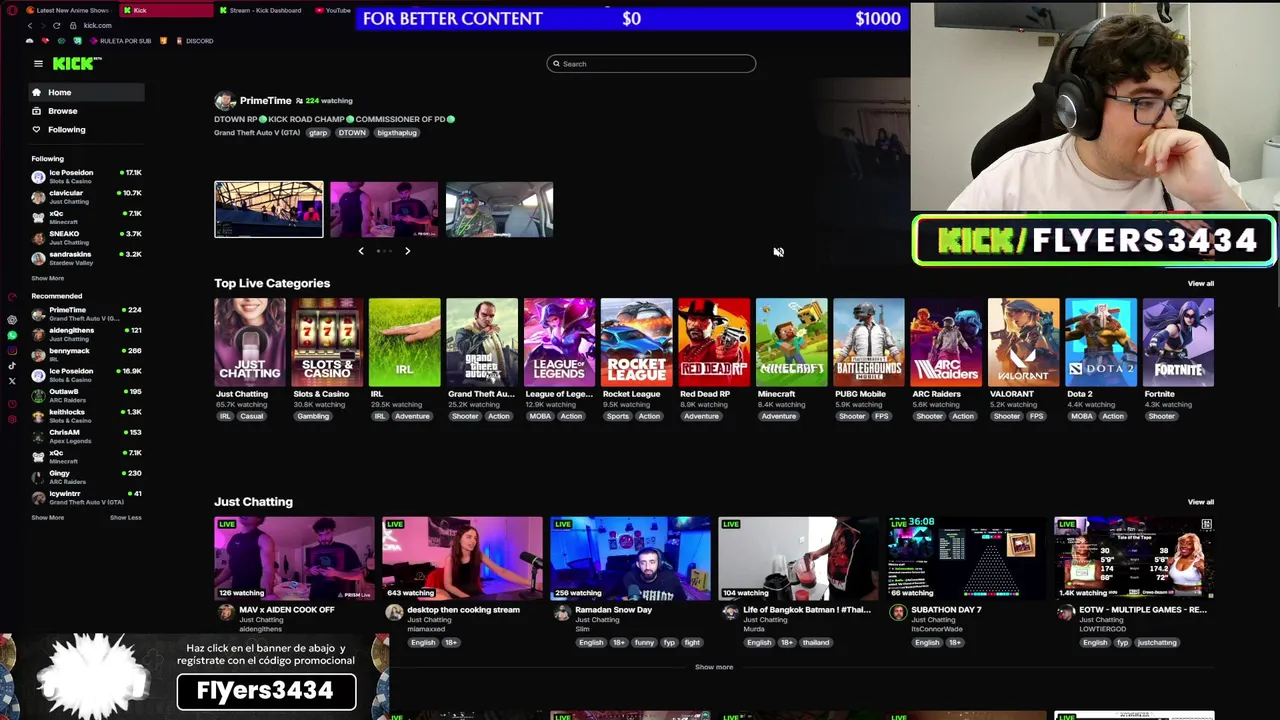Open RULETA POR SUB bookmark
Viewport: 1280px width, 720px height.
click(121, 41)
